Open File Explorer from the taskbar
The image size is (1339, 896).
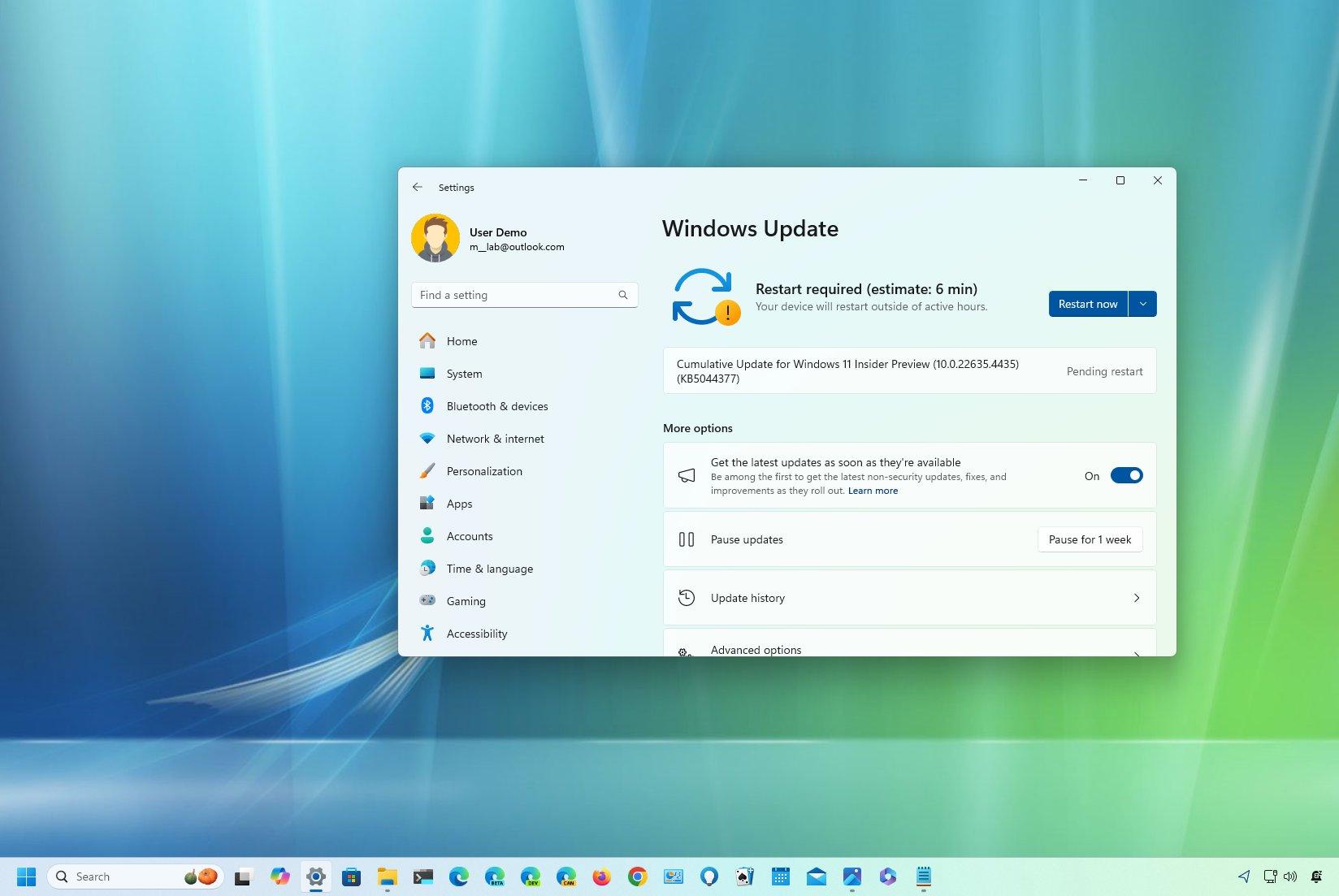[387, 877]
